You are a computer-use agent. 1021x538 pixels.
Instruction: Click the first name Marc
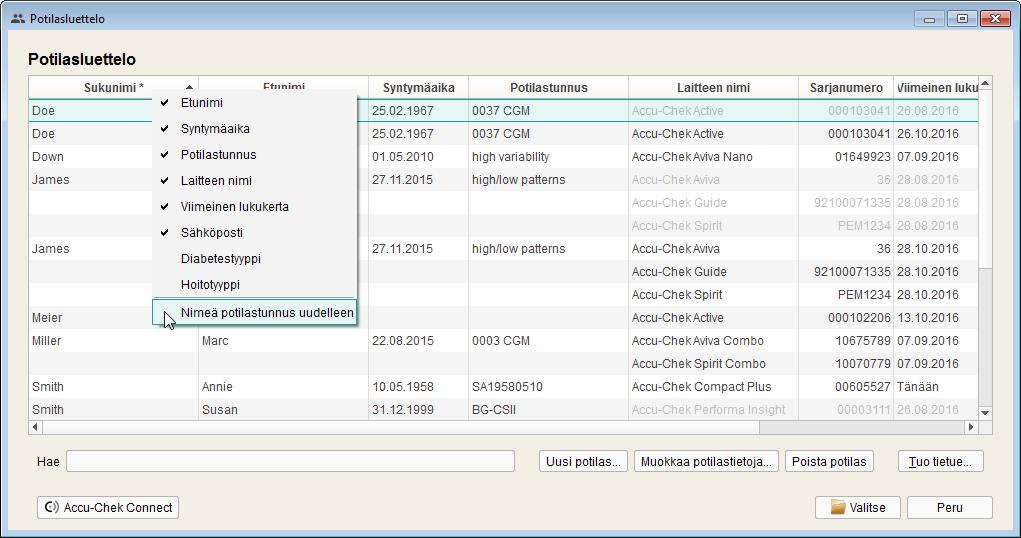tap(215, 341)
